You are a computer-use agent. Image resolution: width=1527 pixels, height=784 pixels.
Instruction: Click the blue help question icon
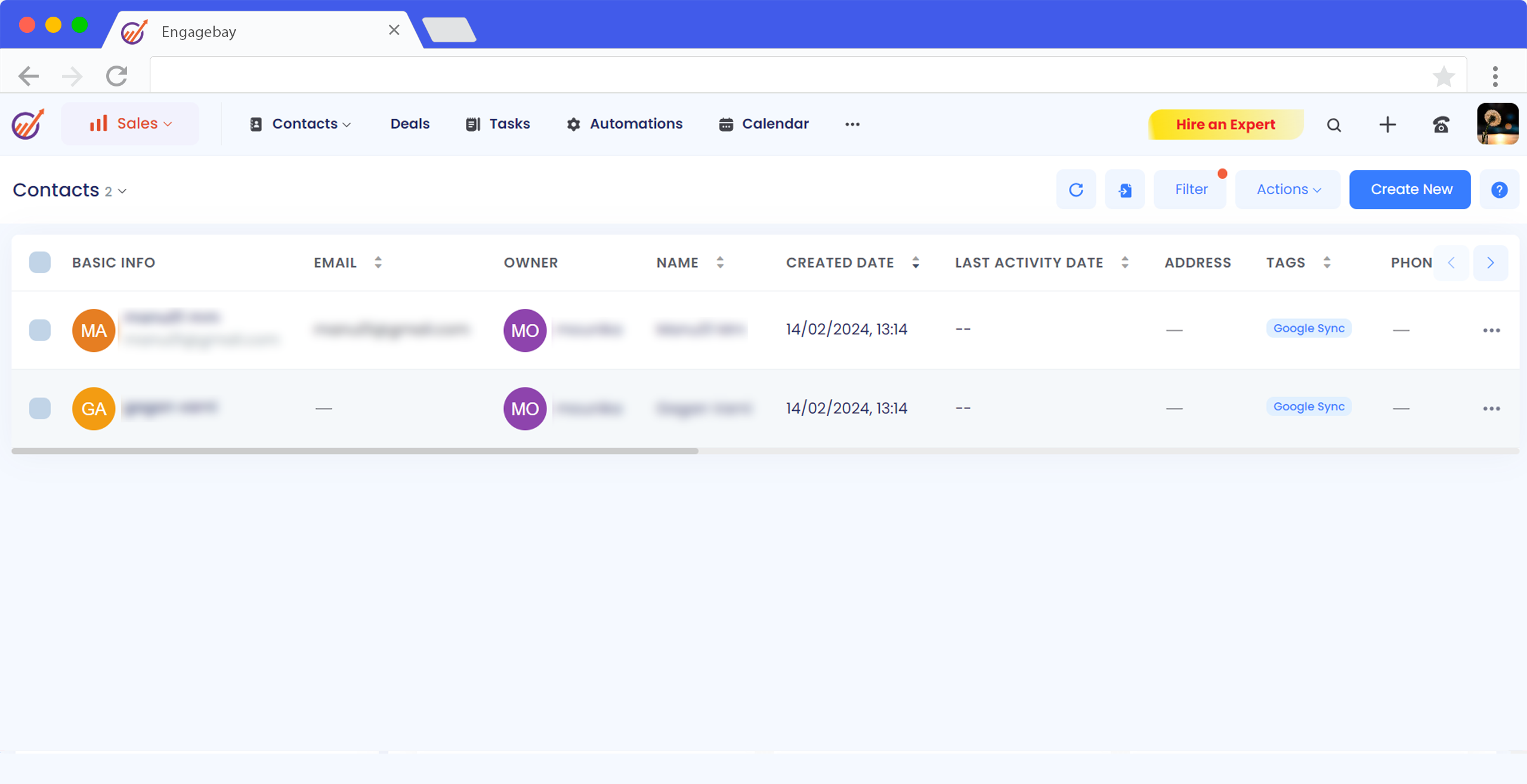coord(1499,190)
